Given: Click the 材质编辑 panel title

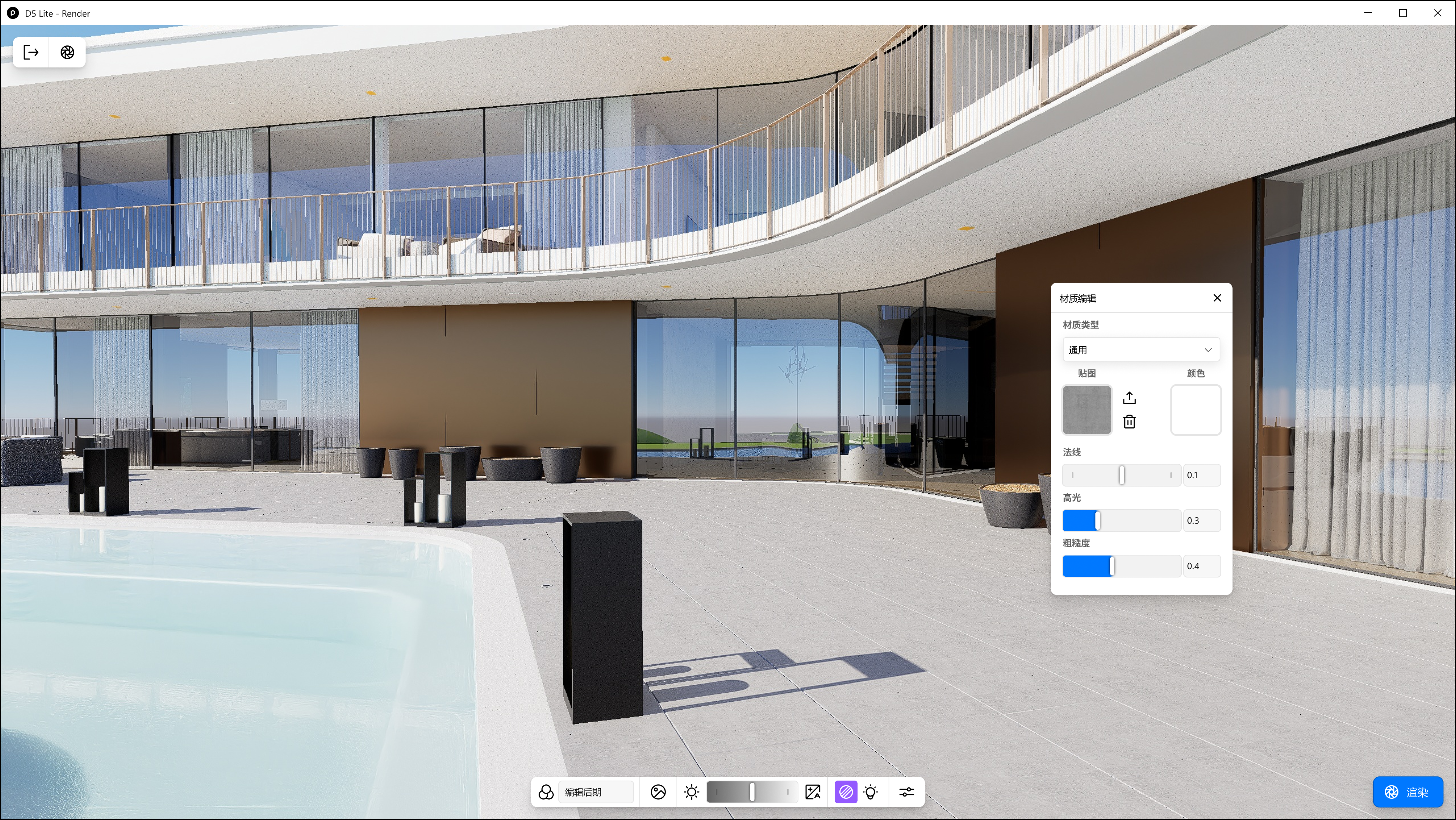Looking at the screenshot, I should pyautogui.click(x=1078, y=298).
